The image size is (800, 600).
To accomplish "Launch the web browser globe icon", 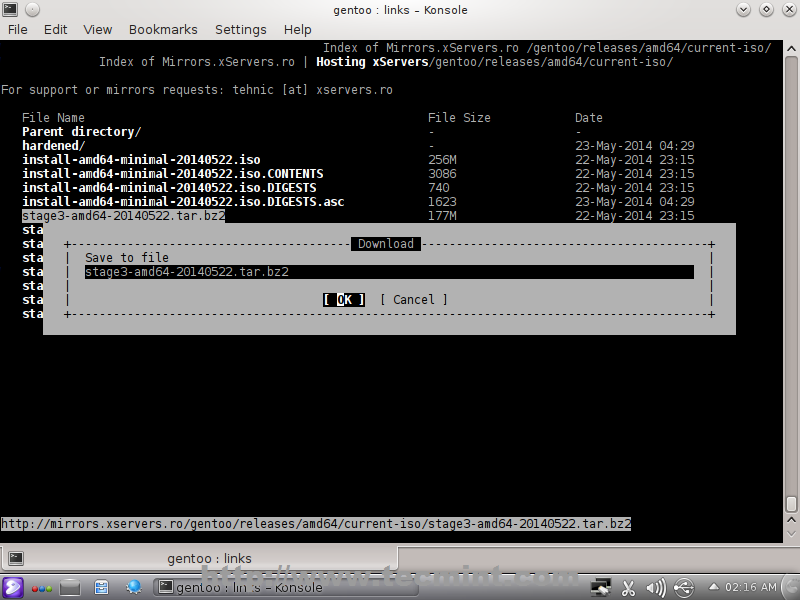I will click(x=133, y=587).
